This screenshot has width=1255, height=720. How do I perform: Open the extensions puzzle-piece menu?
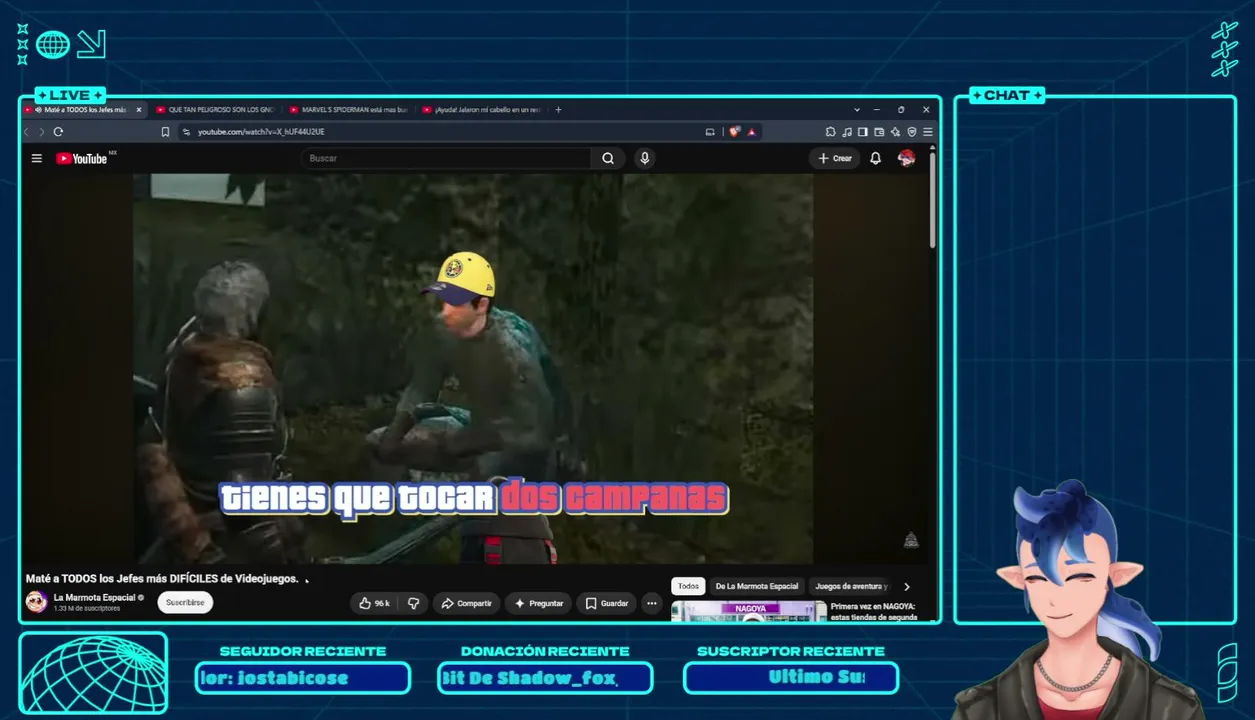830,132
